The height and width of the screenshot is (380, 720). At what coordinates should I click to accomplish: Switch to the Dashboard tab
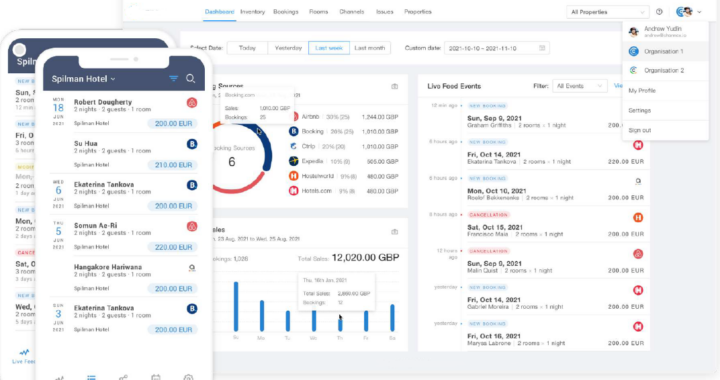pyautogui.click(x=219, y=12)
